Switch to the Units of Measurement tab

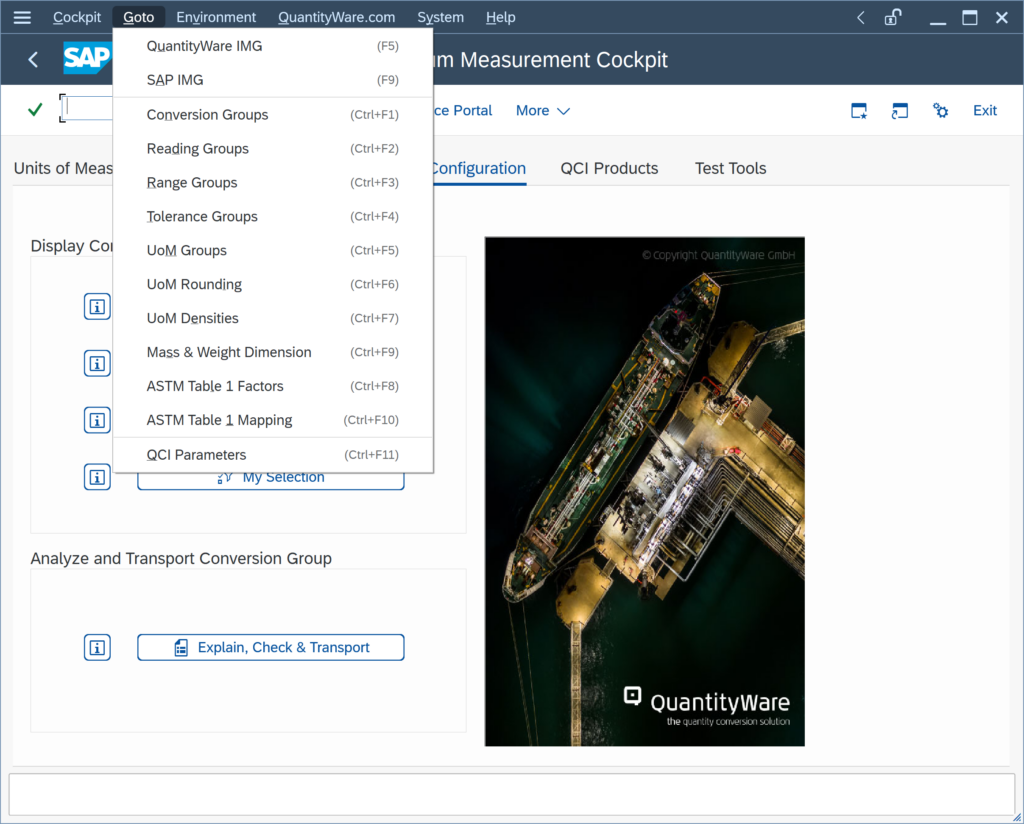click(x=63, y=168)
